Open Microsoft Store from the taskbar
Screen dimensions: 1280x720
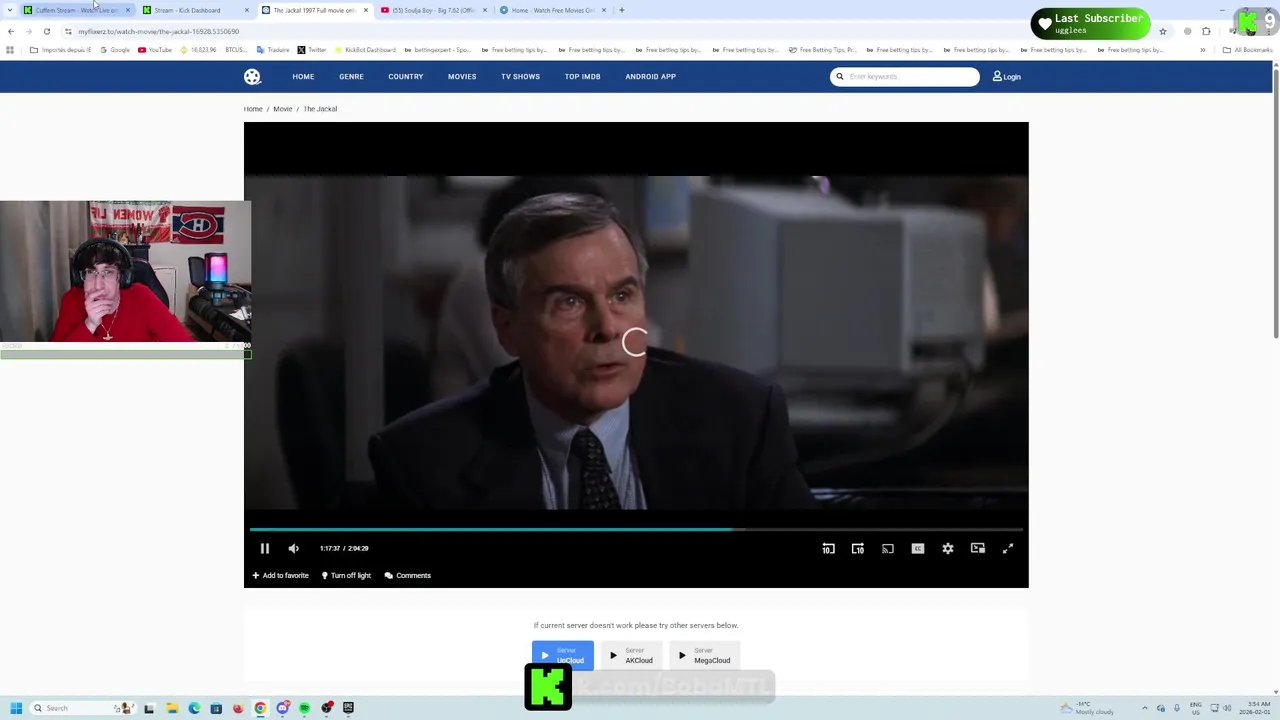point(216,708)
